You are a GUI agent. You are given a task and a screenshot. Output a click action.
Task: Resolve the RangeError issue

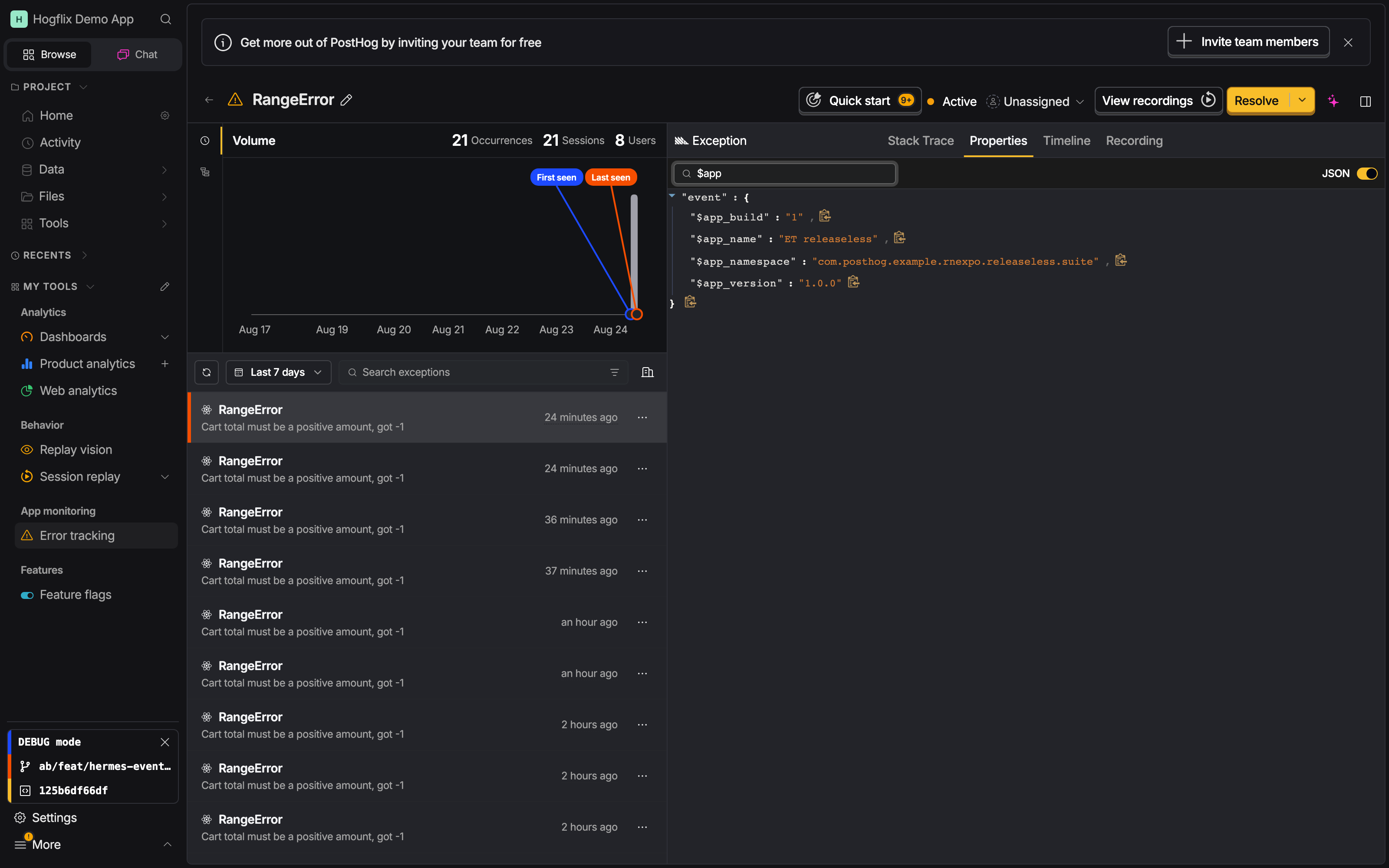(x=1257, y=100)
